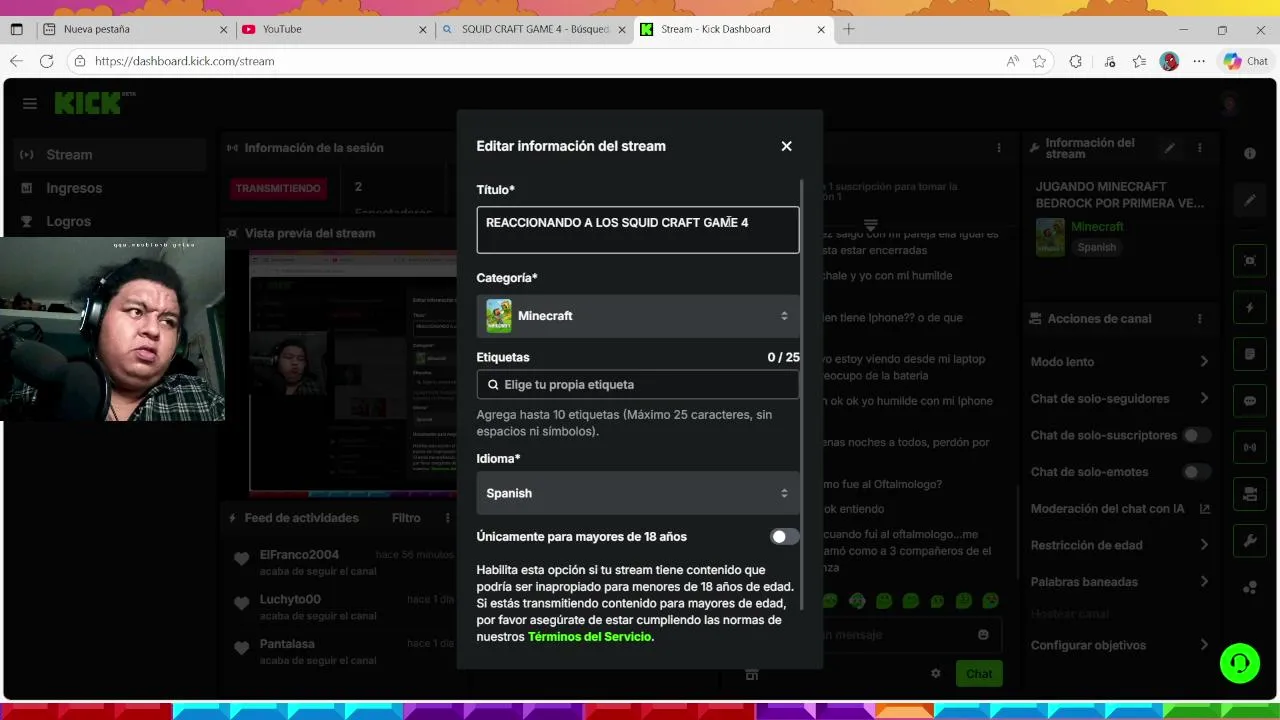Go back to the previous page
1280x720 pixels.
16,61
